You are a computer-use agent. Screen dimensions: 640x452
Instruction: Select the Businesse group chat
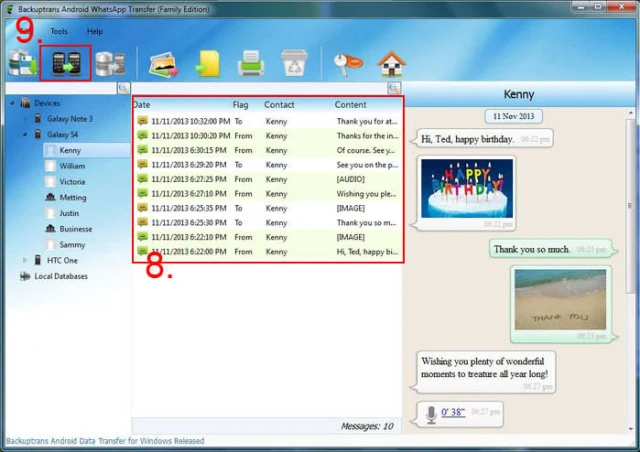tap(76, 229)
